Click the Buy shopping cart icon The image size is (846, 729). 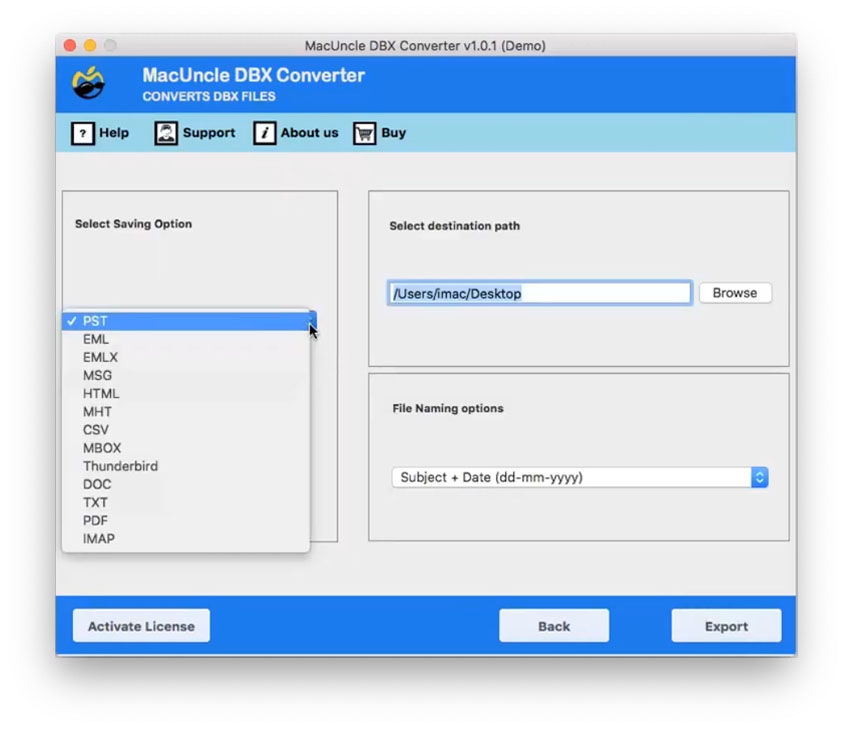click(x=365, y=133)
